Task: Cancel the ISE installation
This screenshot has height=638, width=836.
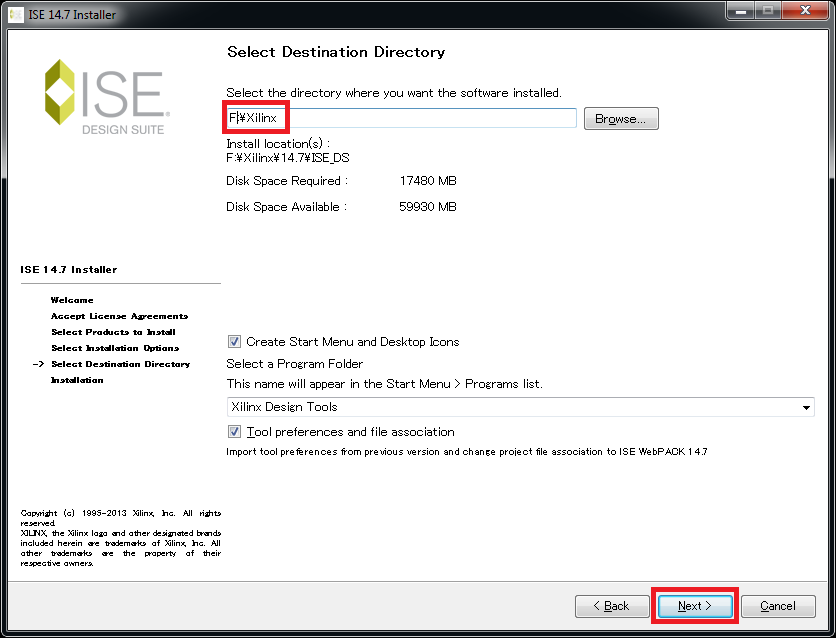Action: 778,606
